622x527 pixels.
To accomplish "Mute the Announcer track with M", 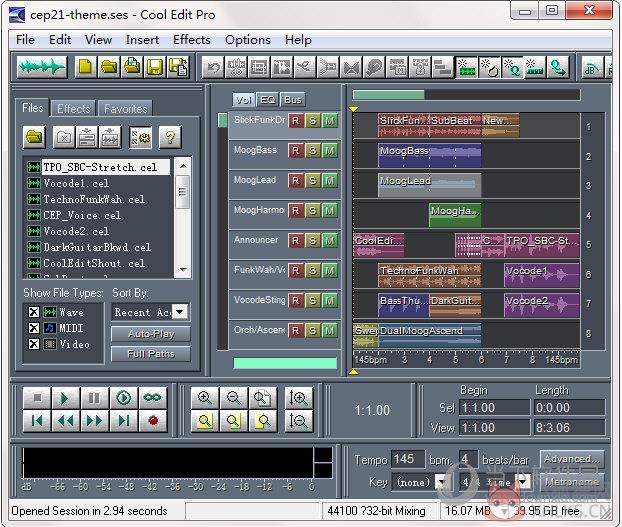I will pyautogui.click(x=329, y=241).
